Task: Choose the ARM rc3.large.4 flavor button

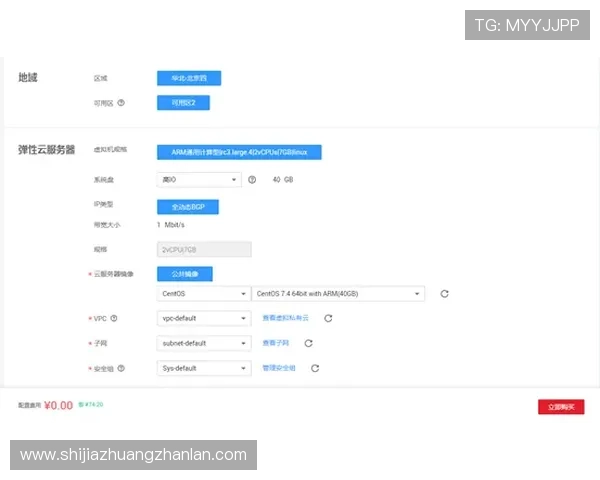Action: [x=239, y=152]
